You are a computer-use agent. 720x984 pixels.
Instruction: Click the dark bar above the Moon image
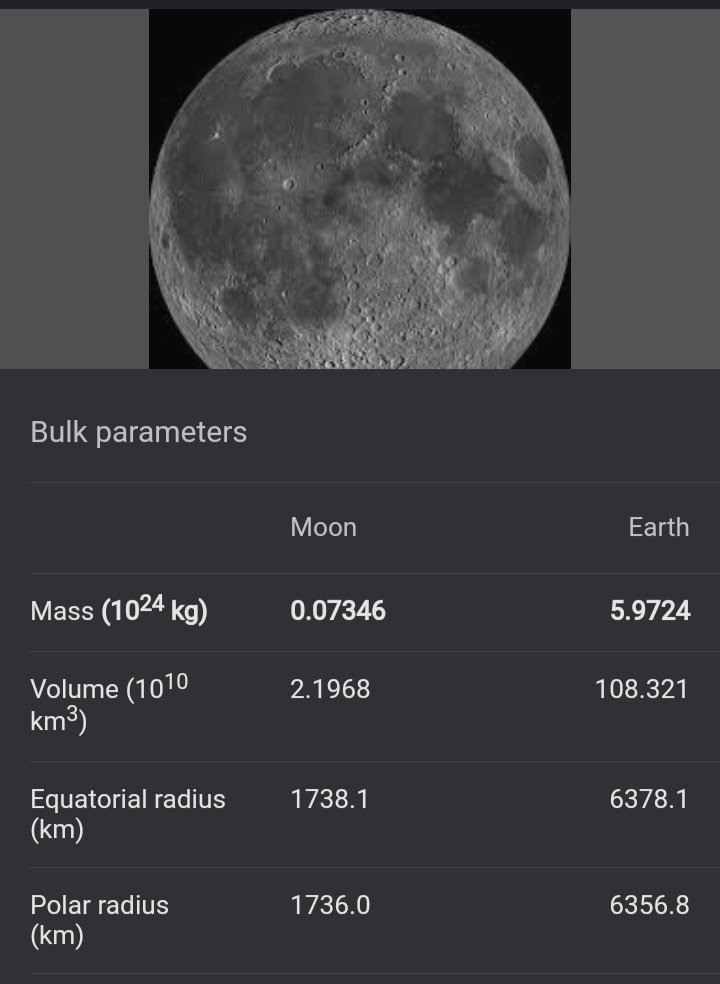coord(360,4)
